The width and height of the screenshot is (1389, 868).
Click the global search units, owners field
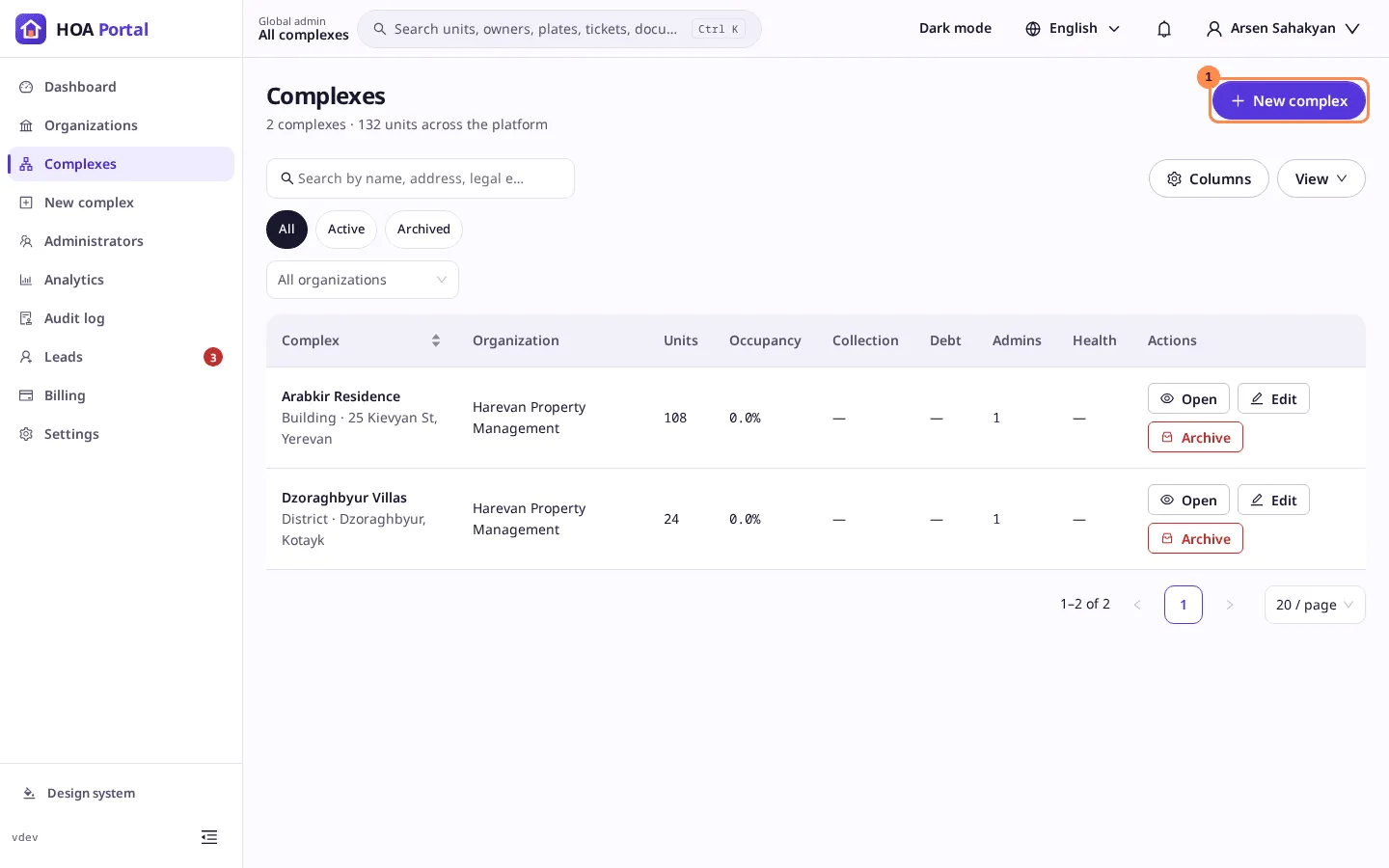tap(559, 29)
